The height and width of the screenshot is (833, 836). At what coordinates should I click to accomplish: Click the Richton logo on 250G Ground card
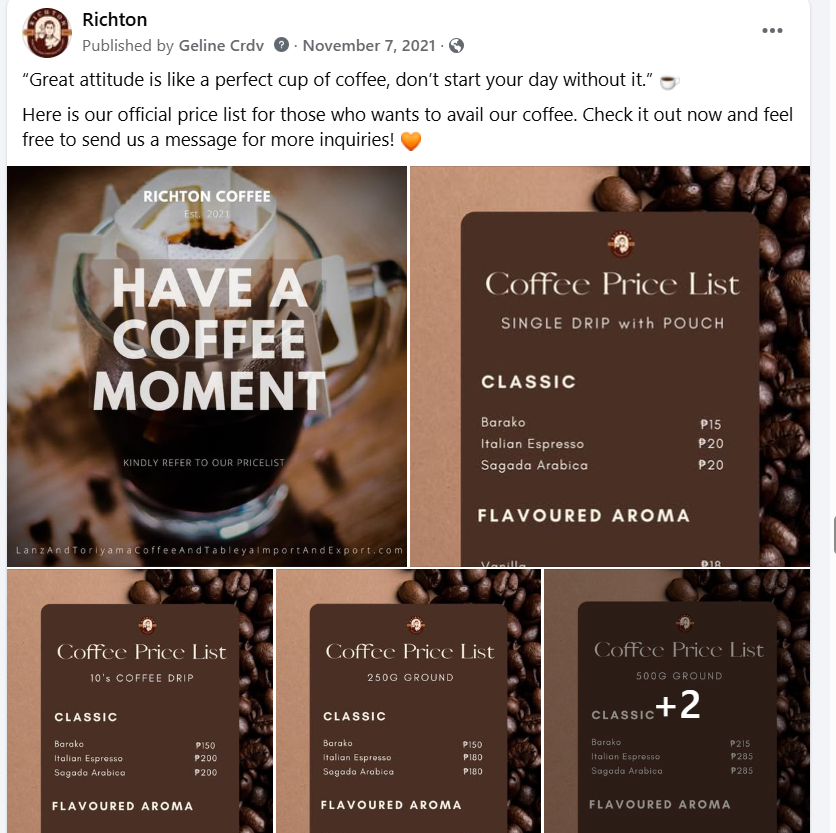pyautogui.click(x=416, y=624)
